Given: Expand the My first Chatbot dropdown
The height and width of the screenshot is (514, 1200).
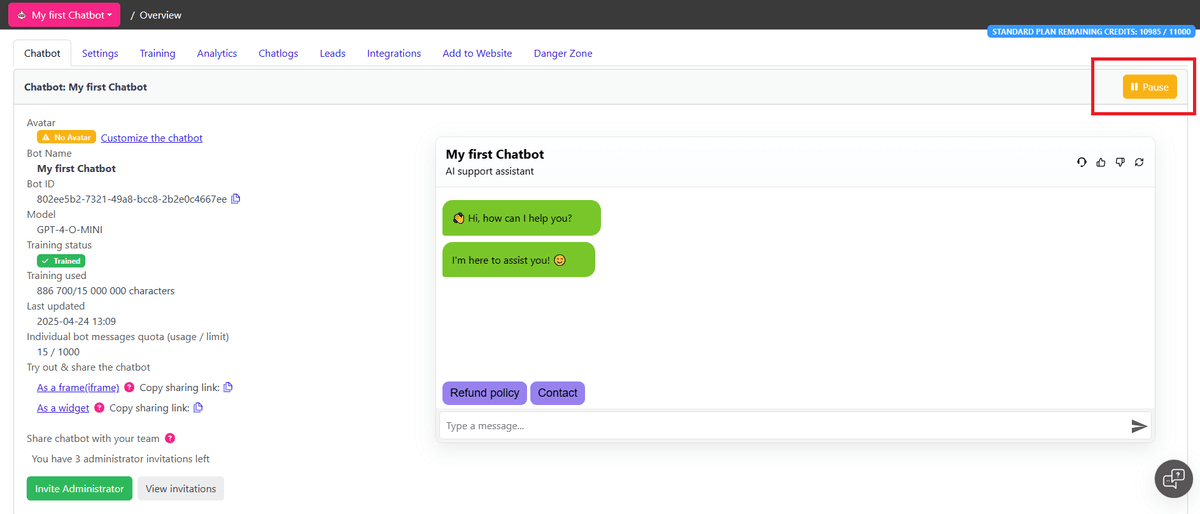Looking at the screenshot, I should click(64, 15).
